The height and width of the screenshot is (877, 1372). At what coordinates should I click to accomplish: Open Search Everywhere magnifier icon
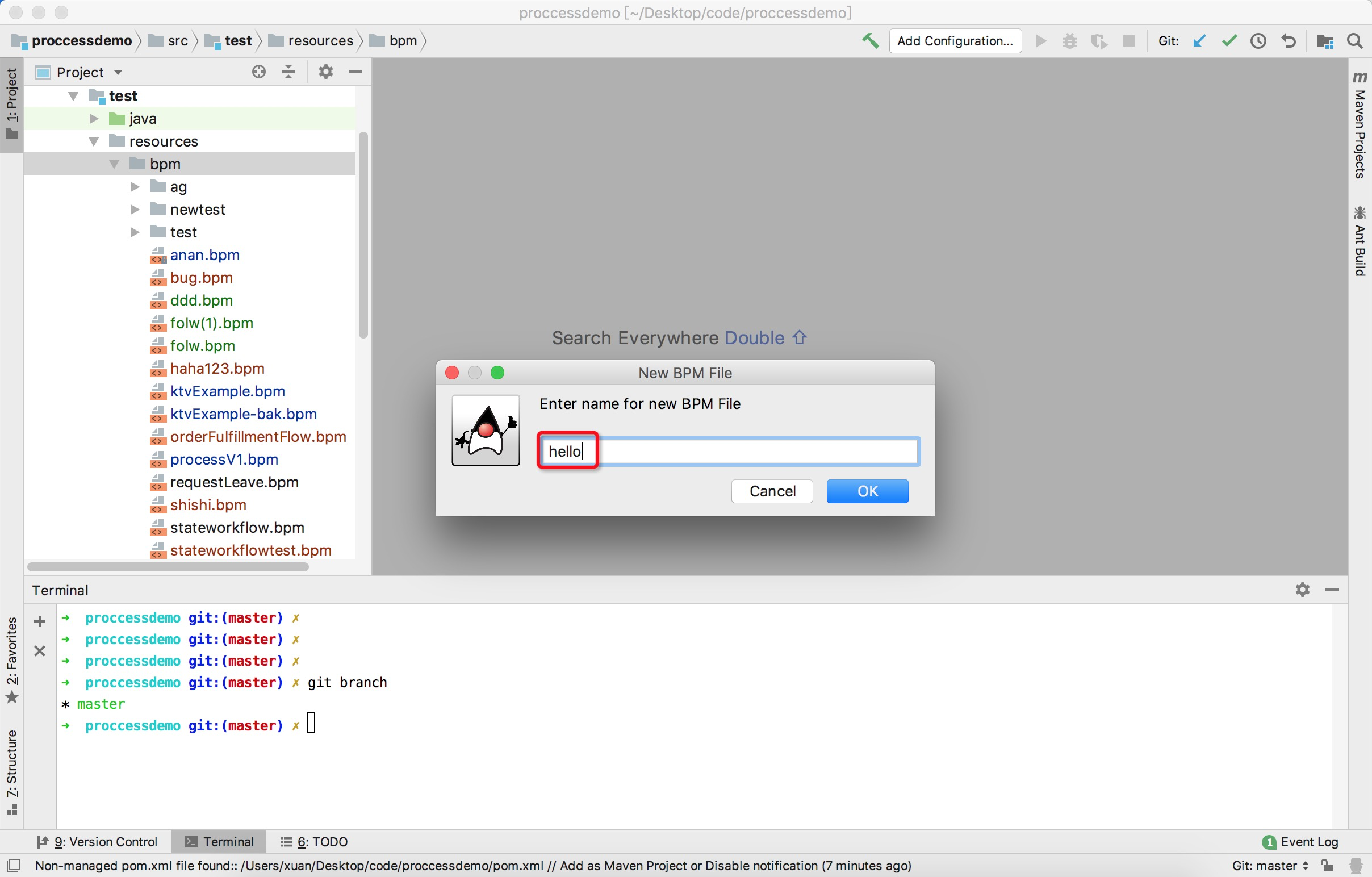1355,41
